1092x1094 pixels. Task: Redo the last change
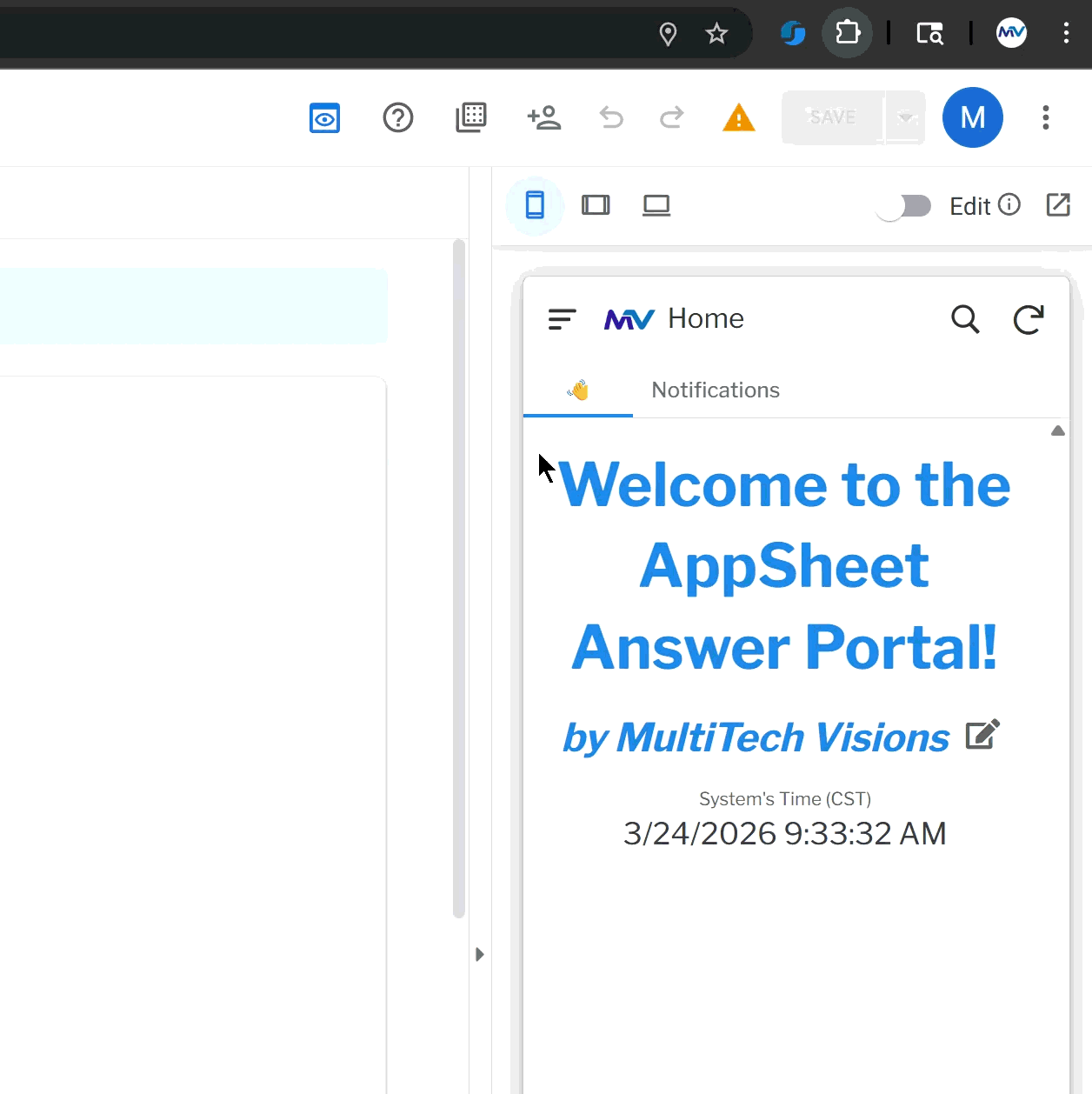point(671,117)
